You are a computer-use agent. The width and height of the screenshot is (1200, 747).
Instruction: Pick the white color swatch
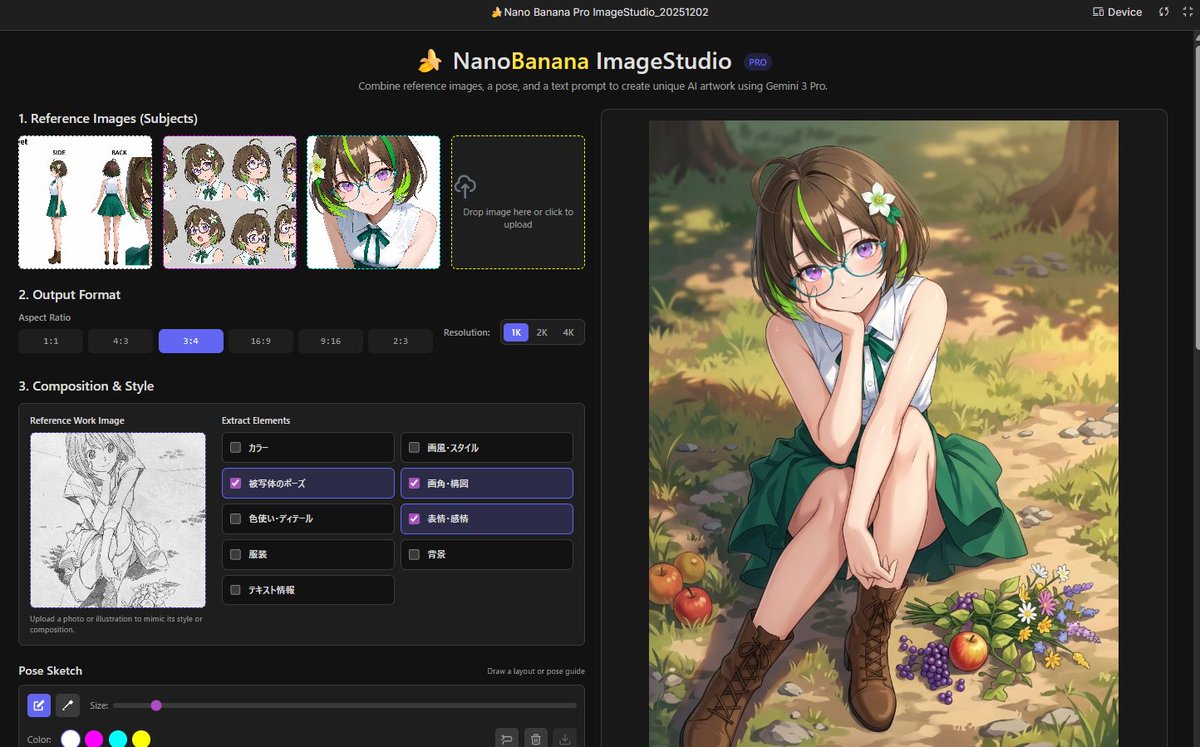click(x=70, y=739)
